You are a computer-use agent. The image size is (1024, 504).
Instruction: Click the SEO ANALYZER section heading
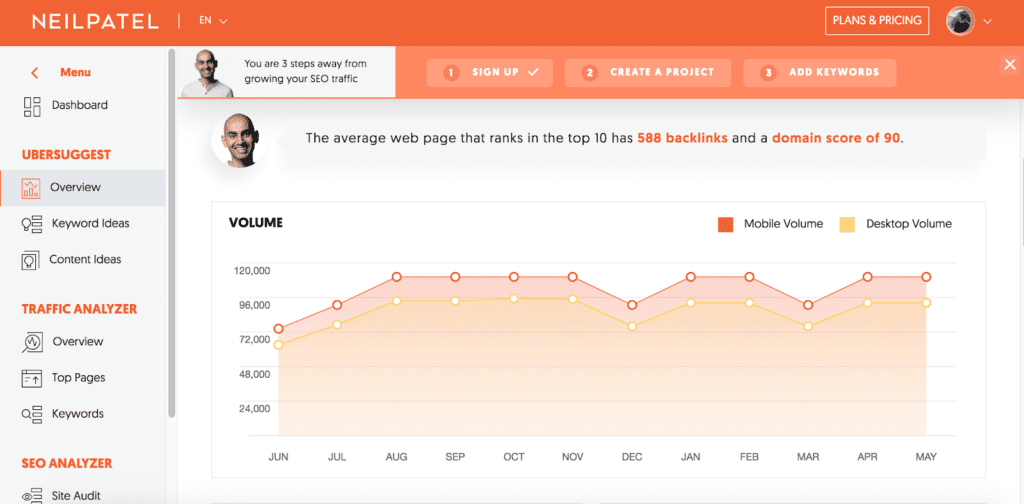click(67, 464)
